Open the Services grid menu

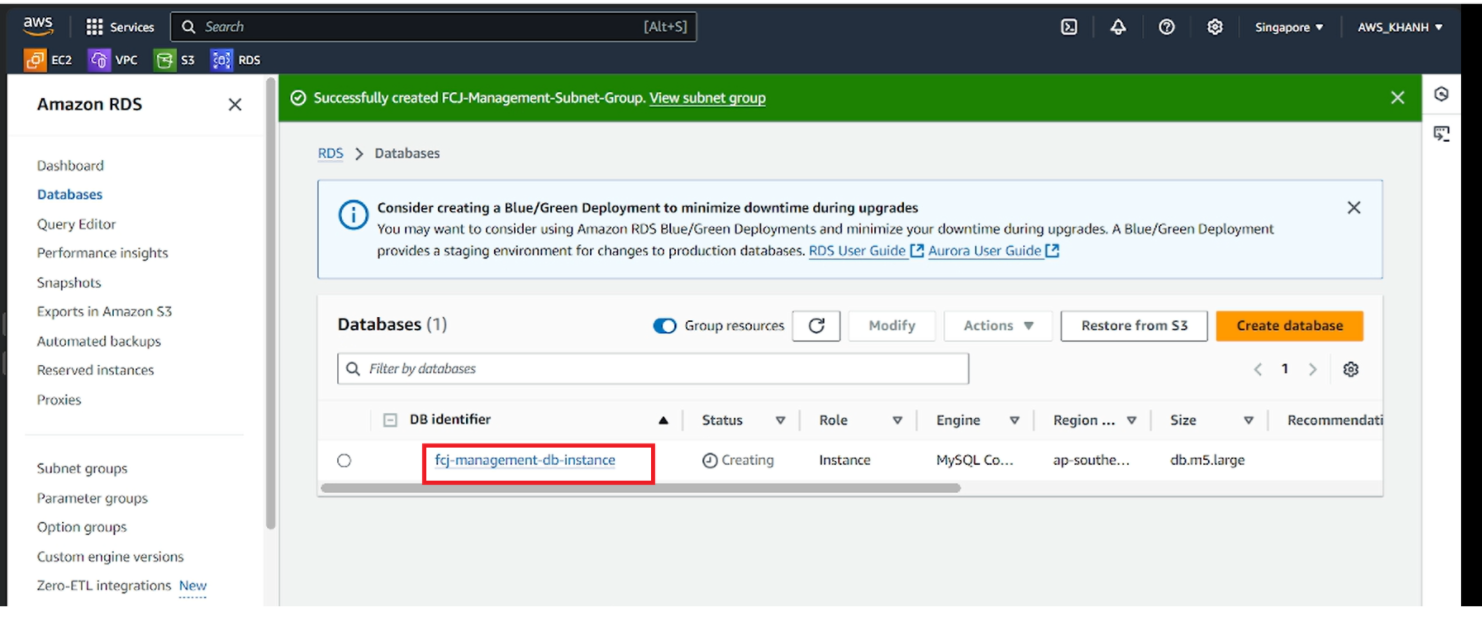pyautogui.click(x=120, y=27)
